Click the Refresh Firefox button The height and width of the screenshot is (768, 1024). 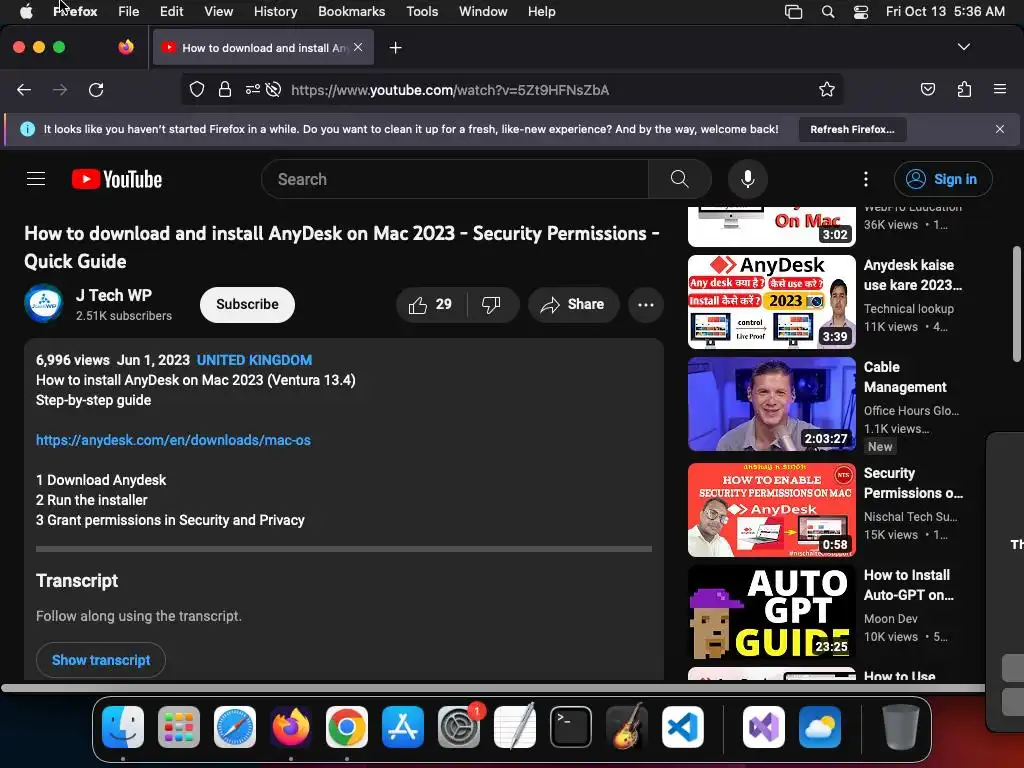852,129
